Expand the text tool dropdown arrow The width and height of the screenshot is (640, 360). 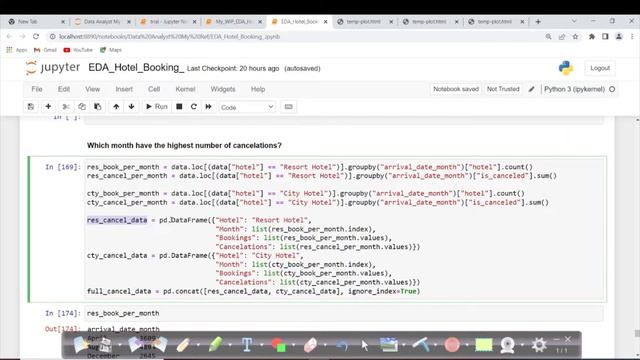pos(262,345)
